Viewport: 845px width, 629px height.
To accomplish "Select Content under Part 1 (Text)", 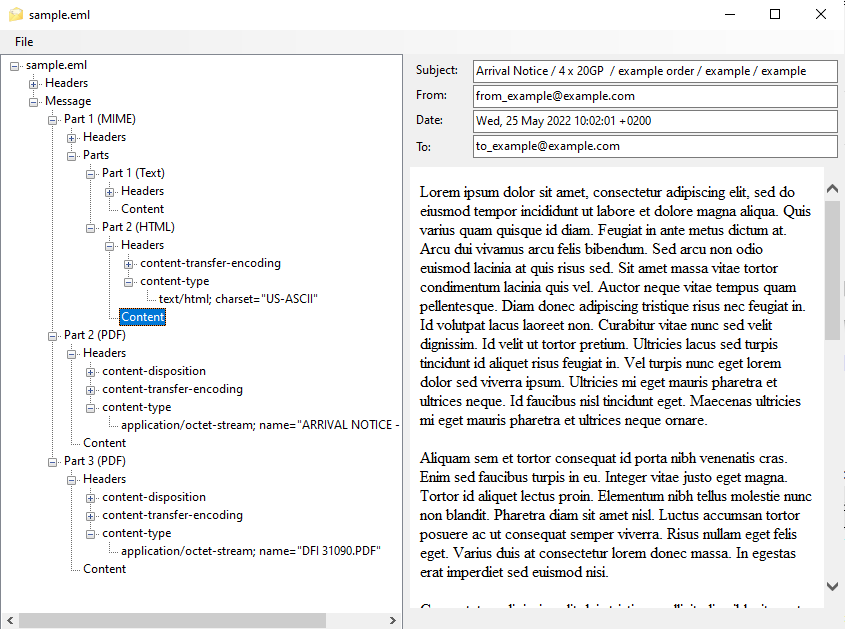I will (142, 208).
